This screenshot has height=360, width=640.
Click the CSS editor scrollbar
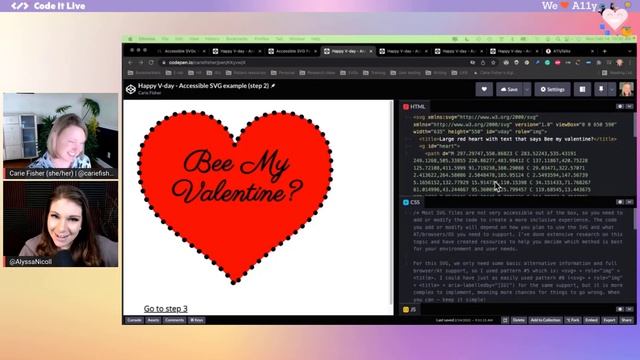click(634, 218)
